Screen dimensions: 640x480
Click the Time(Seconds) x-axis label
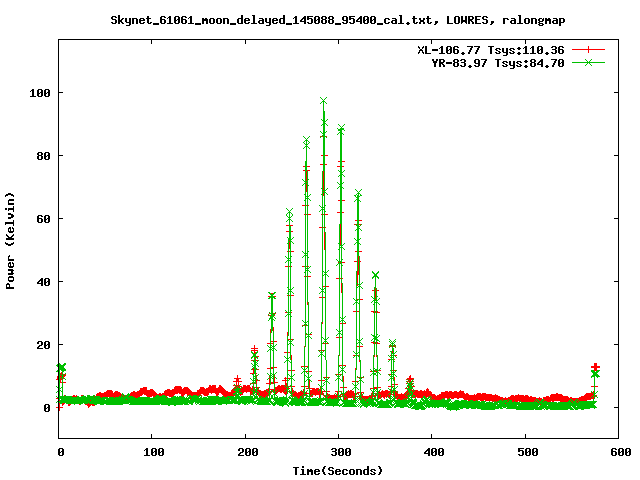pyautogui.click(x=337, y=470)
